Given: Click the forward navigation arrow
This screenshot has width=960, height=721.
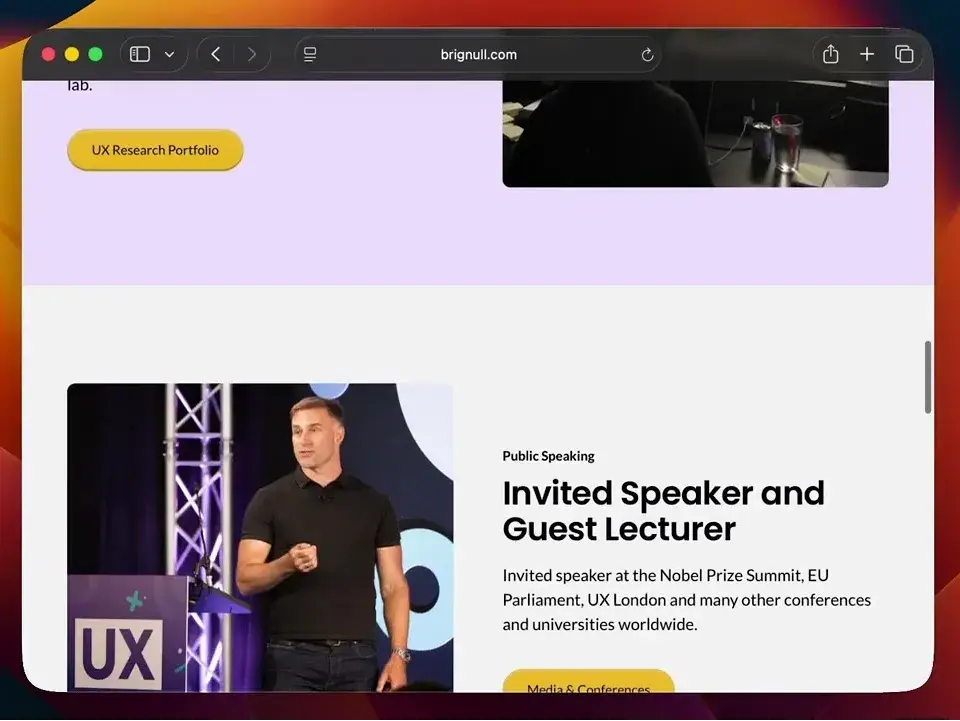Looking at the screenshot, I should [x=251, y=54].
